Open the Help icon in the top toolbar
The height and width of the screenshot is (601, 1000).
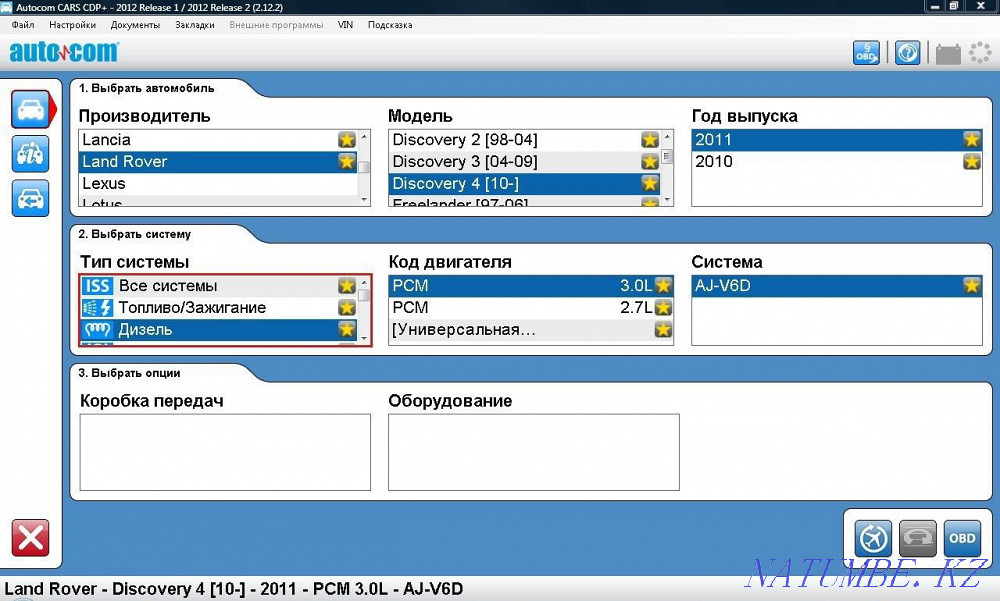pyautogui.click(x=907, y=52)
